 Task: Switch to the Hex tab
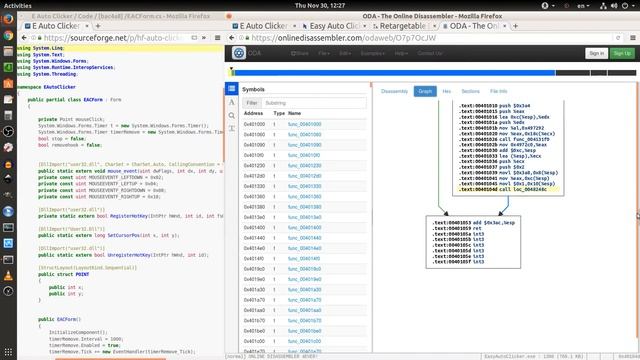coord(447,91)
